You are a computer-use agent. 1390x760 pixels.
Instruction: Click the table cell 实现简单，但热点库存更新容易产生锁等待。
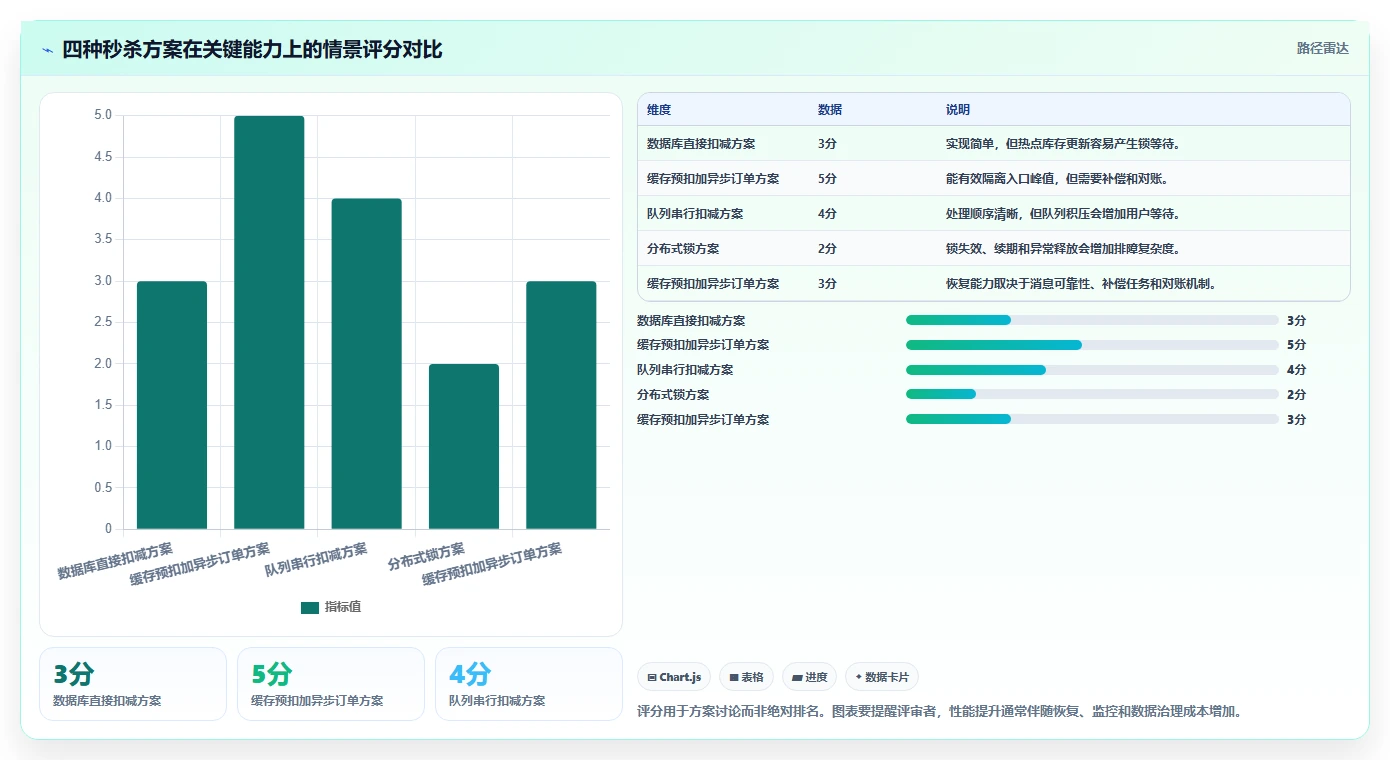coord(1065,144)
